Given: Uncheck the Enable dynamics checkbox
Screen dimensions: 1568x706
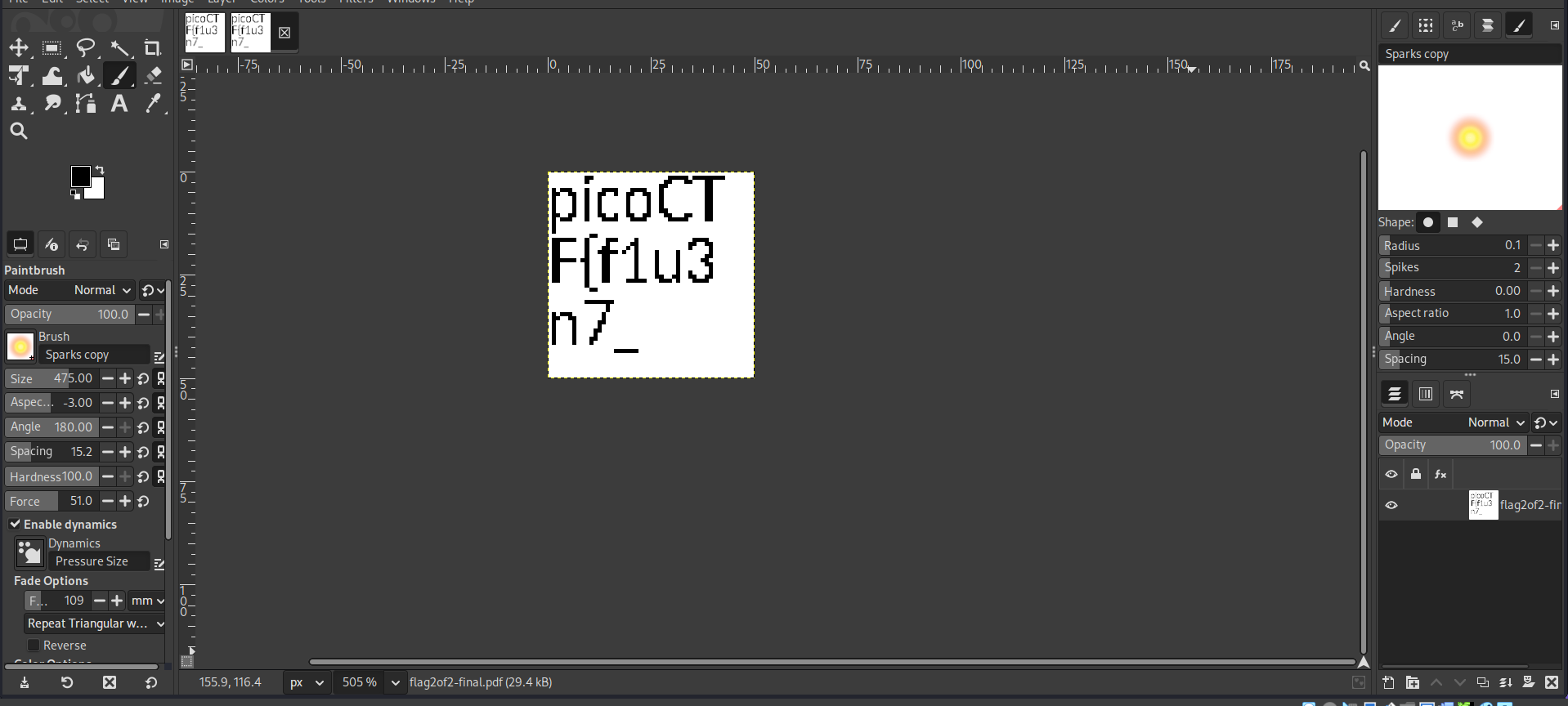Looking at the screenshot, I should pyautogui.click(x=15, y=524).
